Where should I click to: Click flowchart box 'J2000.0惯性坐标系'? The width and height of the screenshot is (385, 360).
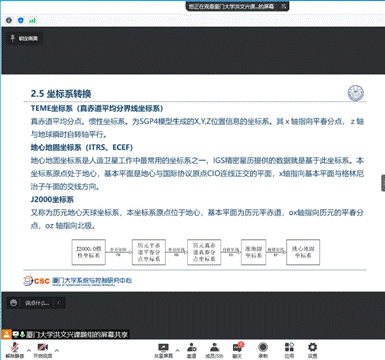point(89,252)
